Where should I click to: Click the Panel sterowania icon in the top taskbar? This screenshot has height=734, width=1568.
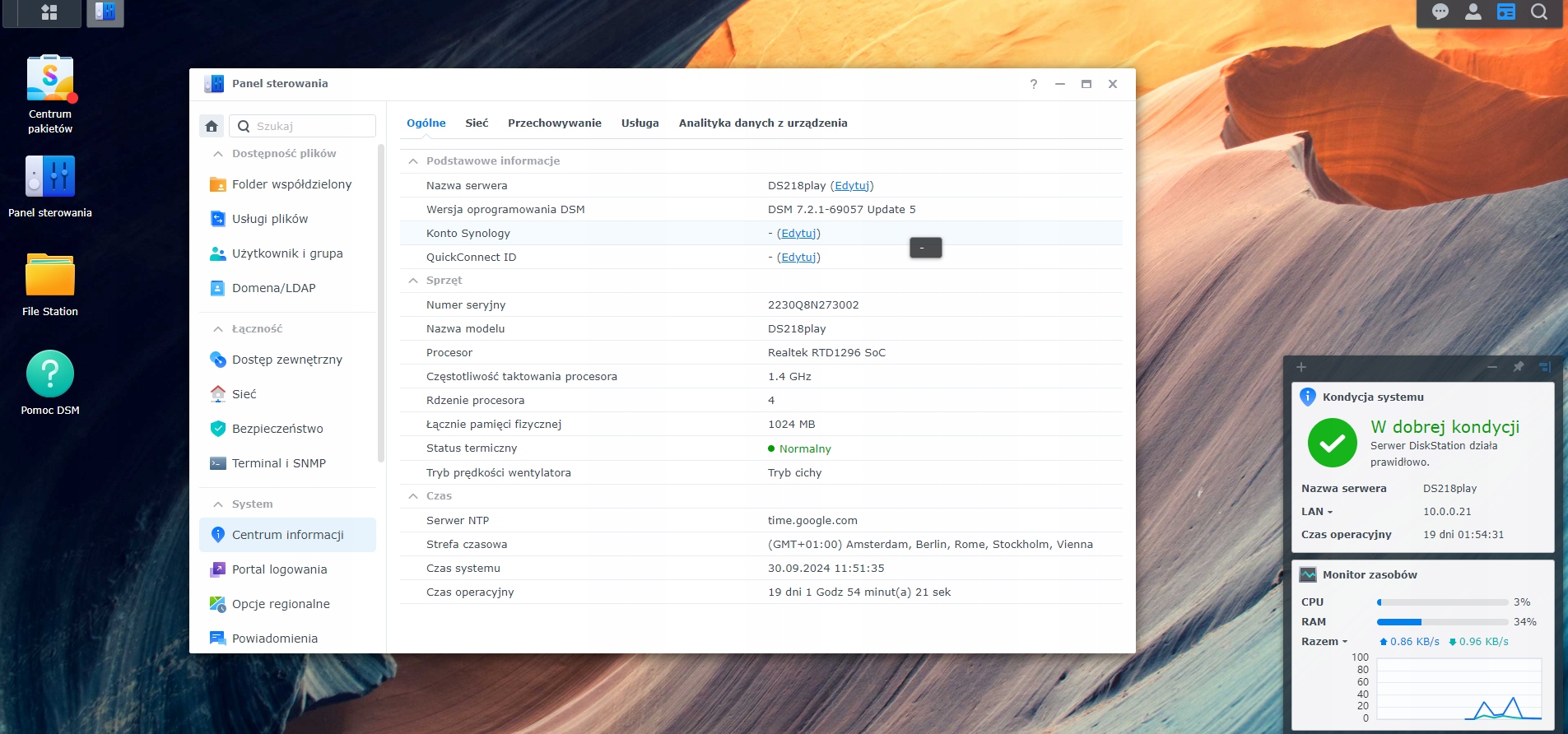pos(105,12)
